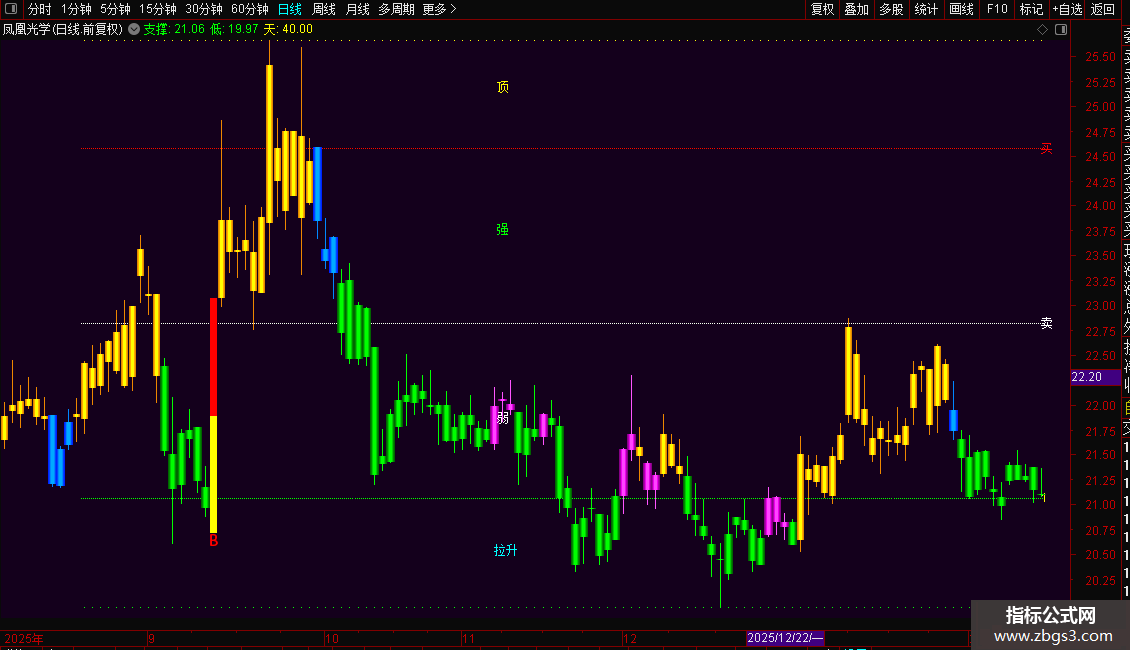Switch to 分时 intraday view
The image size is (1130, 650).
[x=40, y=9]
